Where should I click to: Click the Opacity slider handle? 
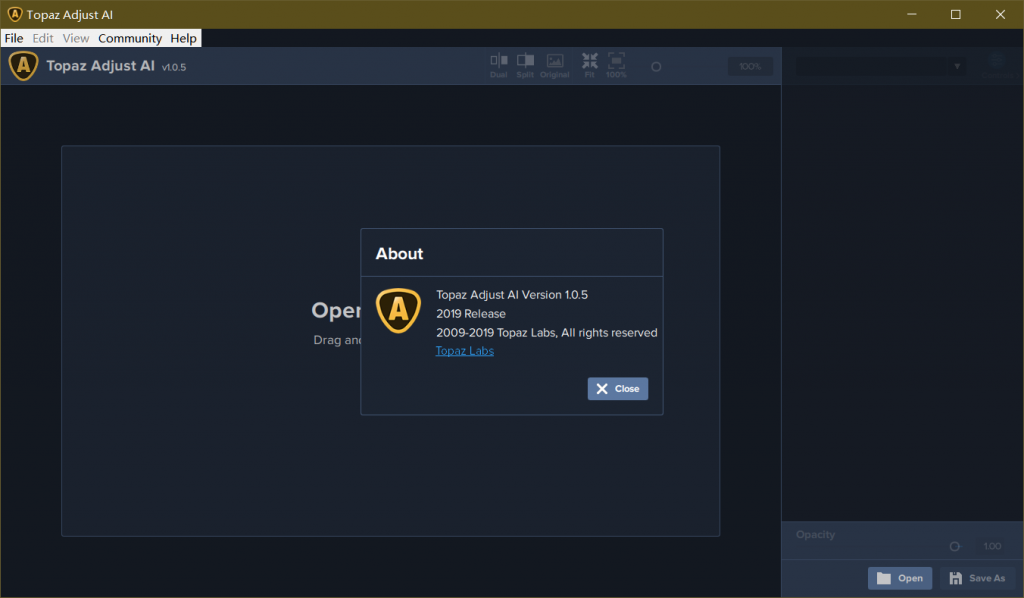[x=955, y=546]
